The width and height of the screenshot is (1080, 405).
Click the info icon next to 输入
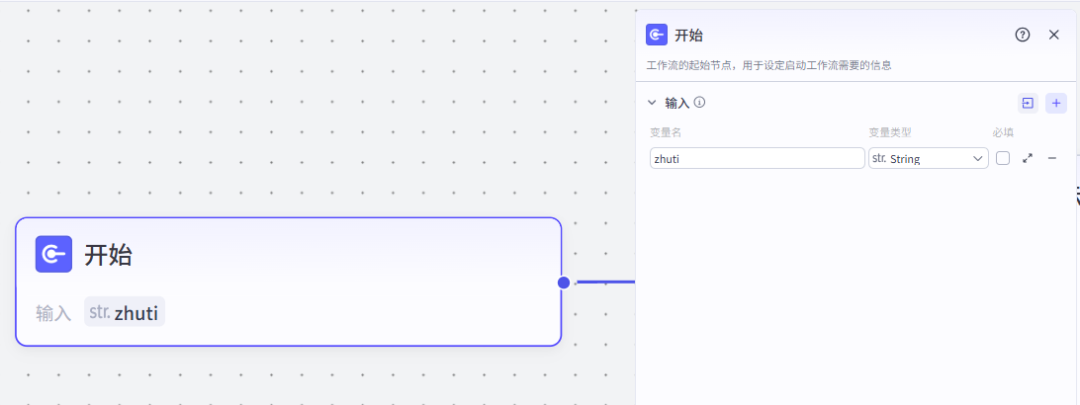[699, 103]
